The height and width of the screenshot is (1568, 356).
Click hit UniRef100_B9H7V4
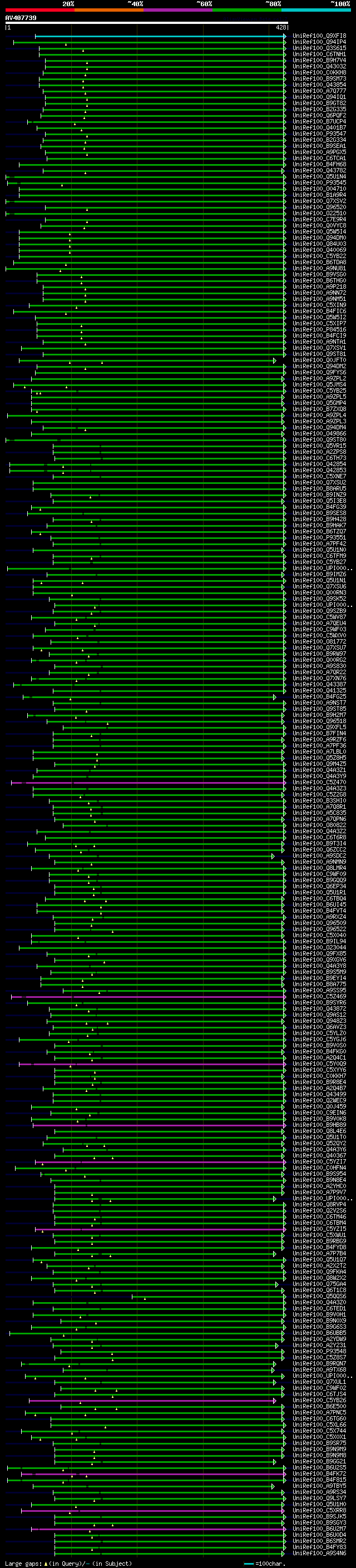[319, 61]
